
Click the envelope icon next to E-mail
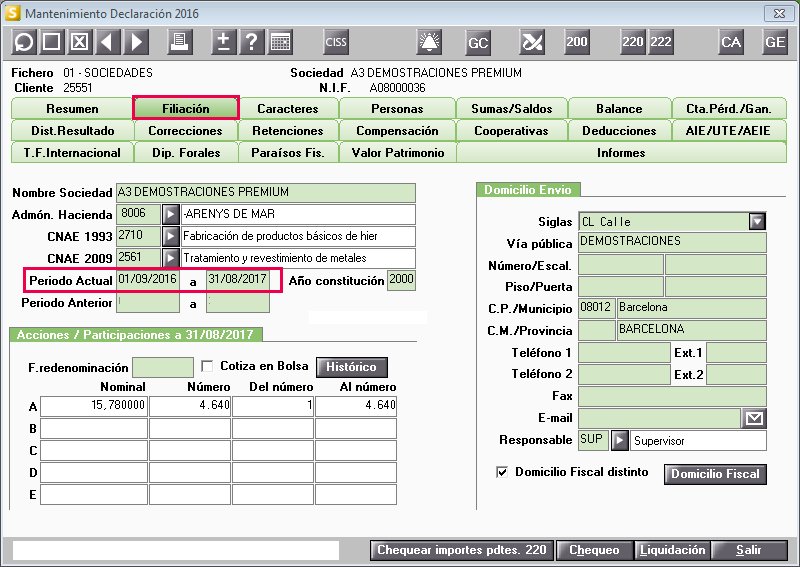click(x=754, y=418)
